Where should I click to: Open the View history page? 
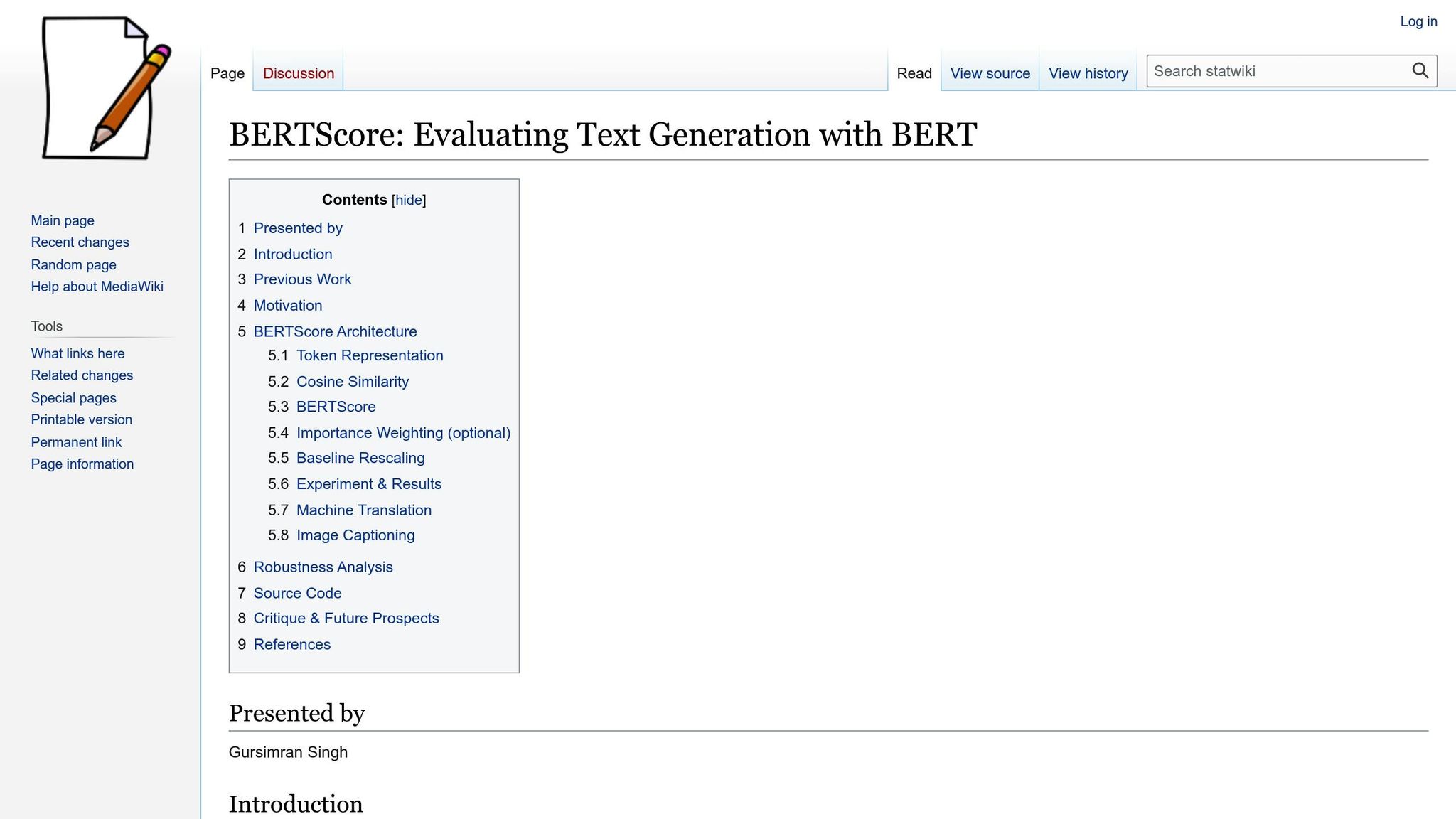click(1088, 73)
